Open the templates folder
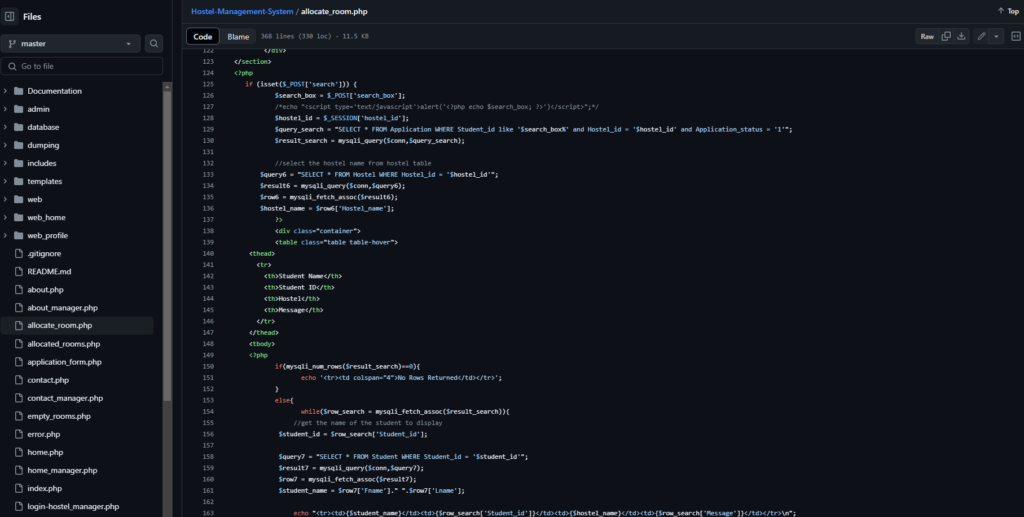The height and width of the screenshot is (517, 1024). [44, 181]
